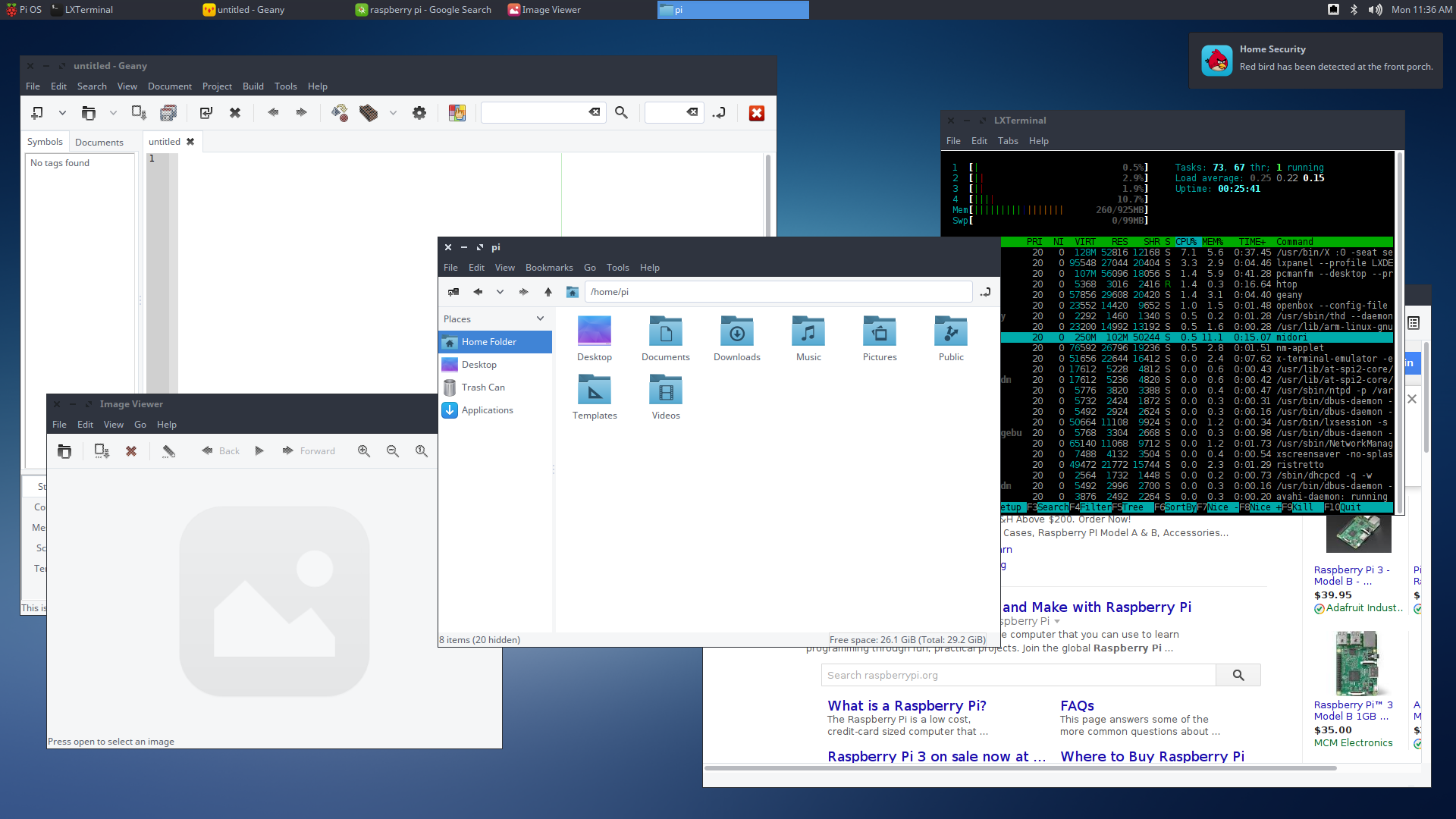Switch to Documents sidebar tab in Geany
1456x819 pixels.
coord(99,143)
